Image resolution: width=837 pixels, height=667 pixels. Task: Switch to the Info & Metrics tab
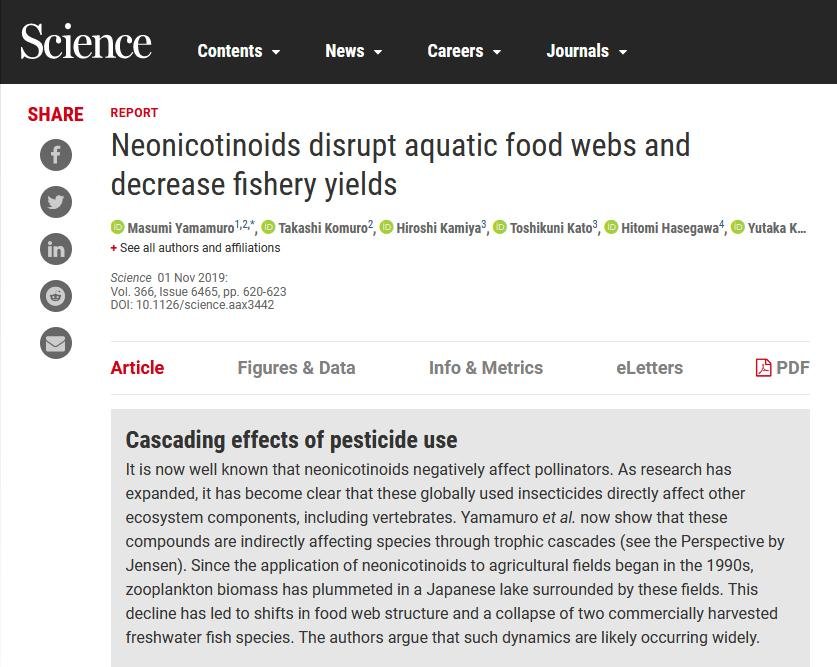point(485,368)
